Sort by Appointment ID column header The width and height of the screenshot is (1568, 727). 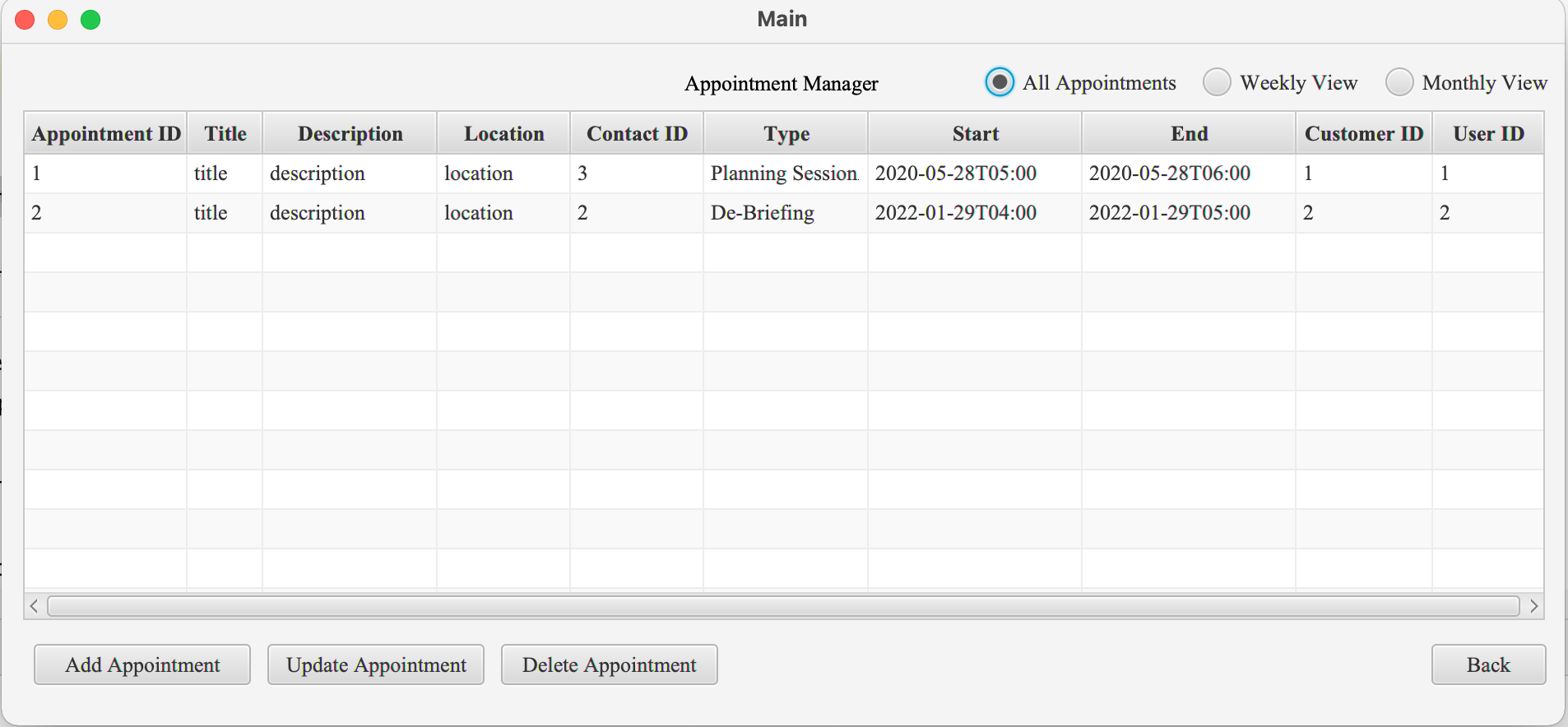tap(106, 133)
